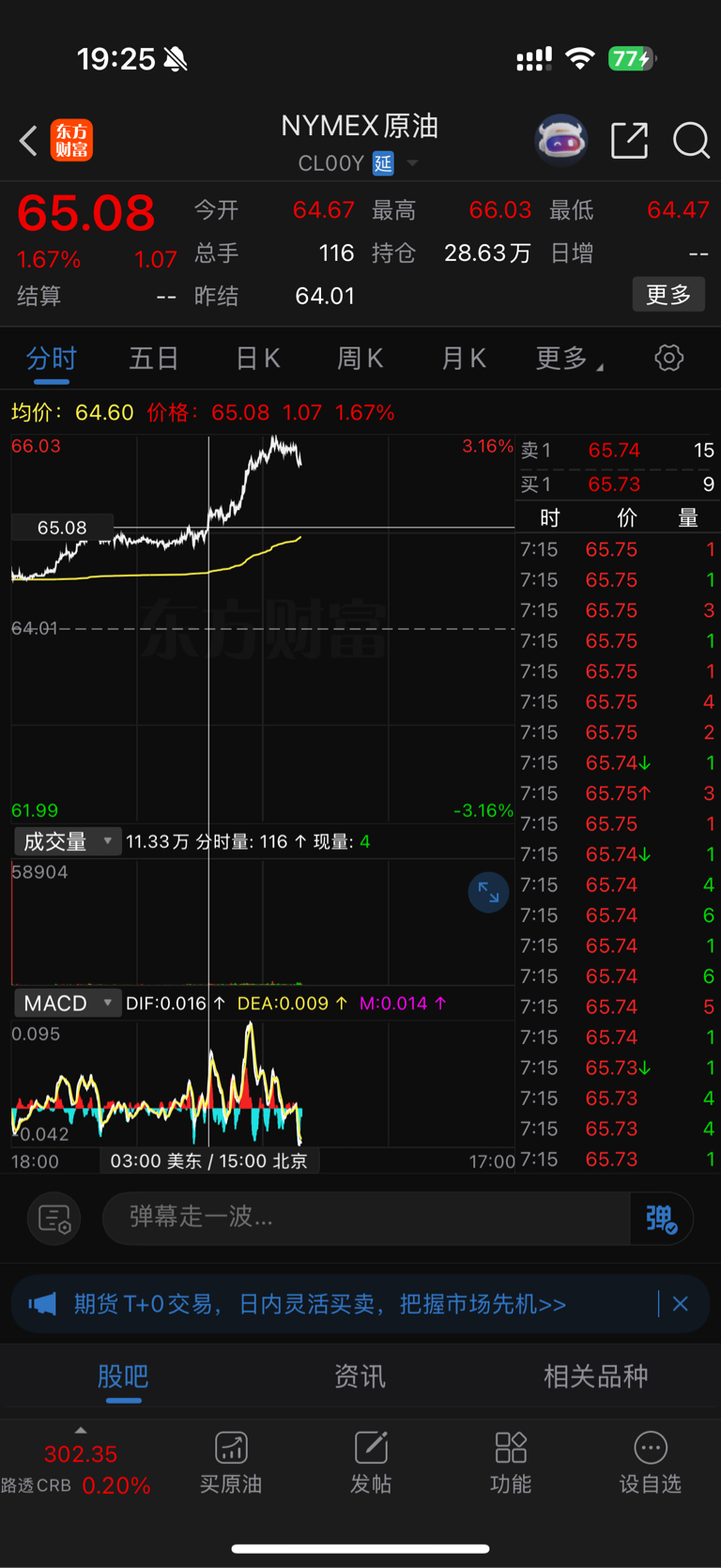The width and height of the screenshot is (721, 1568).
Task: Open the robot assistant avatar
Action: pyautogui.click(x=561, y=141)
